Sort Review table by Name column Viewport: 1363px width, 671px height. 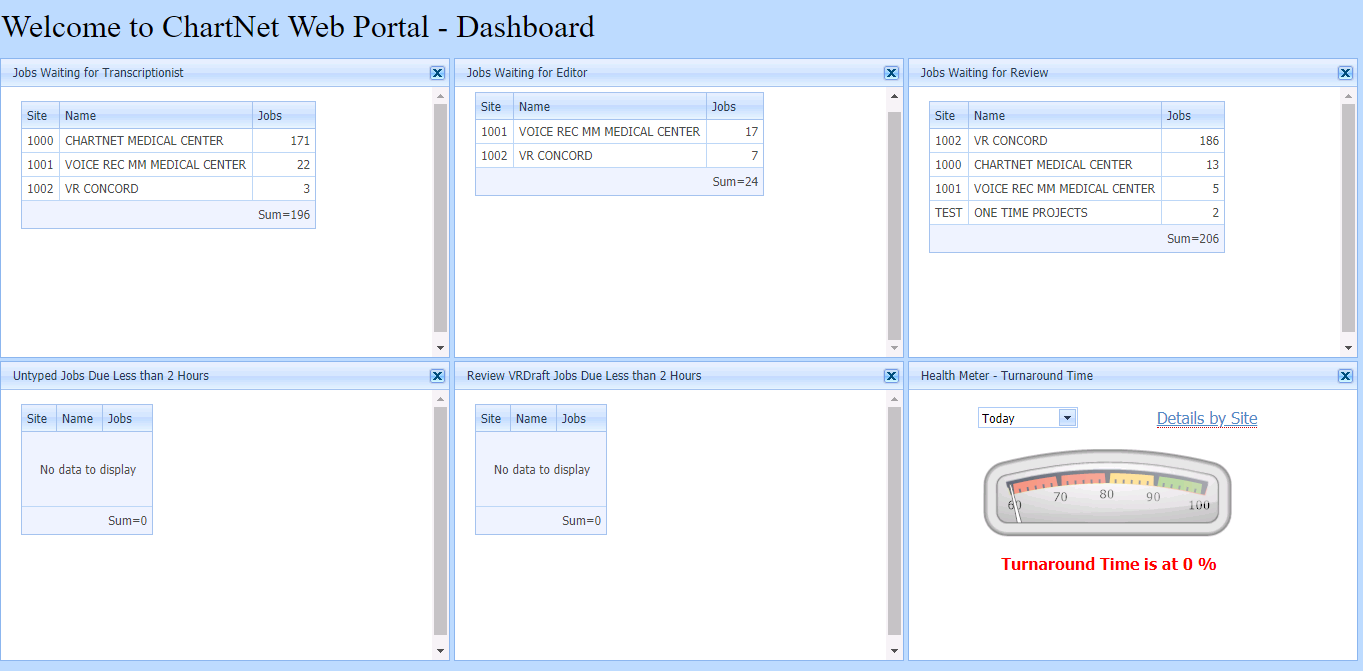point(1065,115)
